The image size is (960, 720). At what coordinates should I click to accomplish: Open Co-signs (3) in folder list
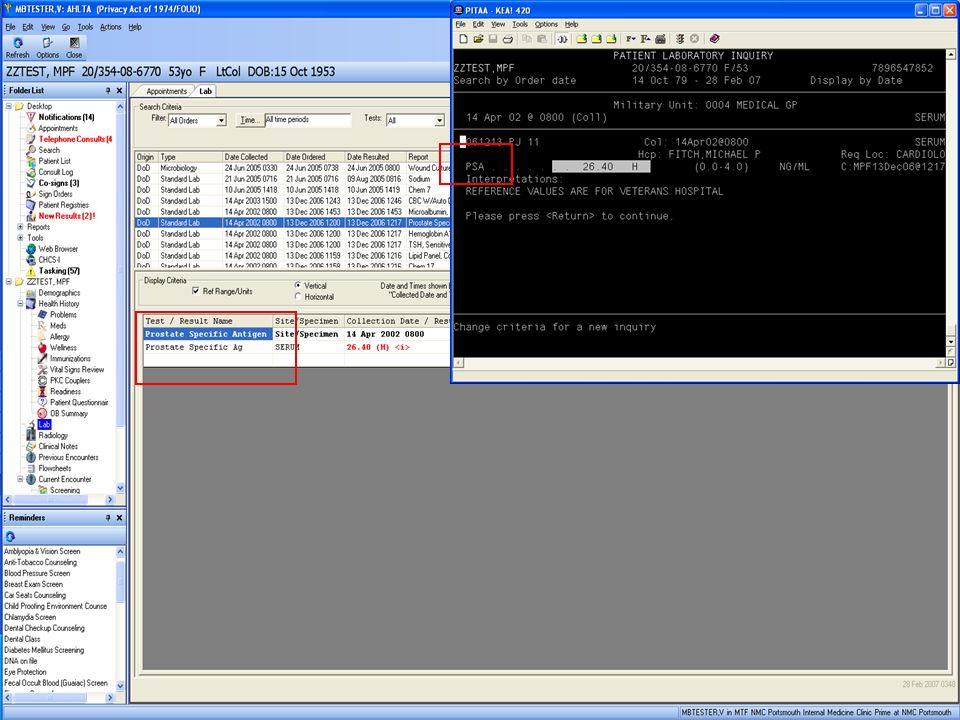(59, 183)
